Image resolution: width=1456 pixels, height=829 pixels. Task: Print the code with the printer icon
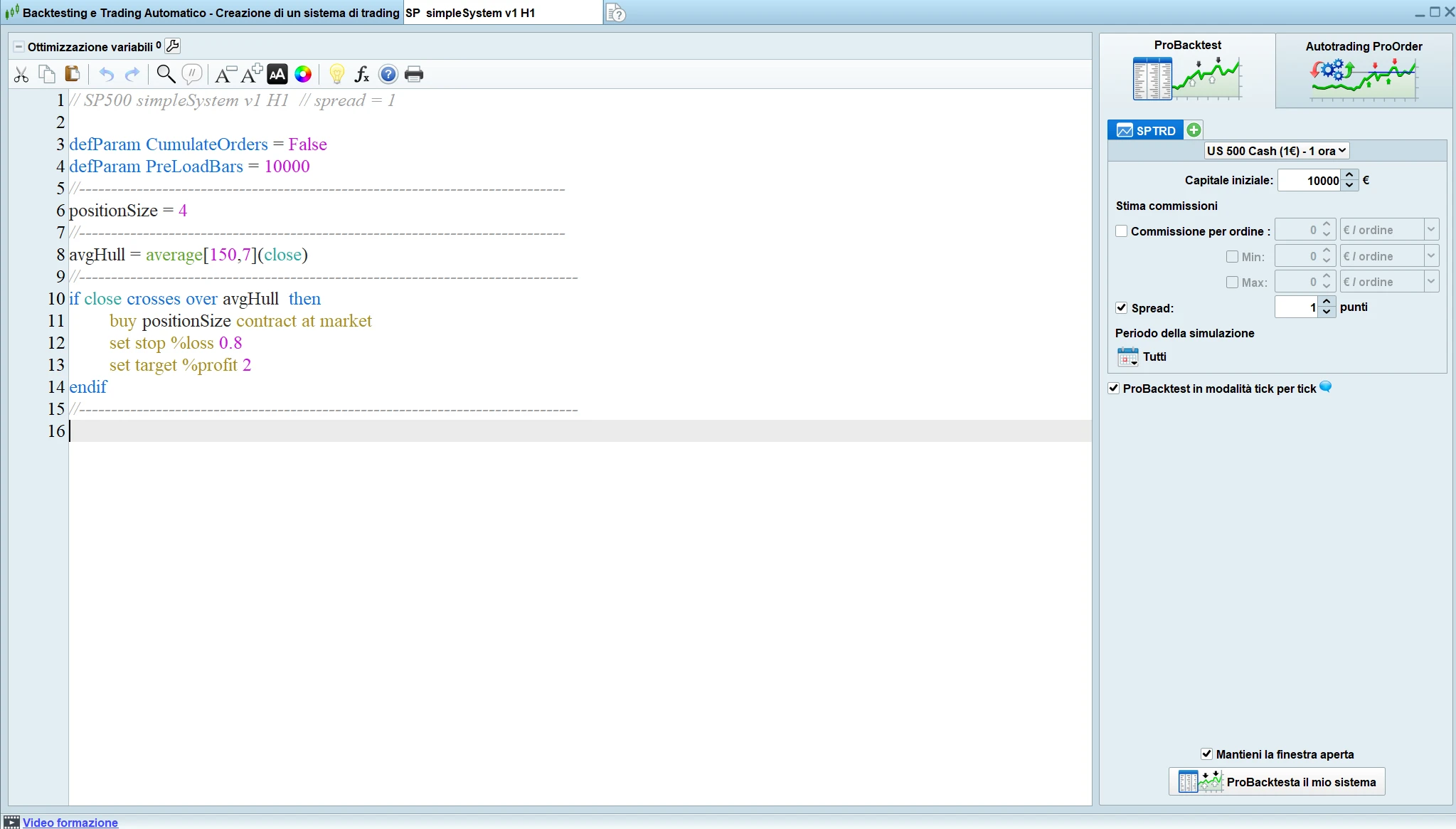414,74
